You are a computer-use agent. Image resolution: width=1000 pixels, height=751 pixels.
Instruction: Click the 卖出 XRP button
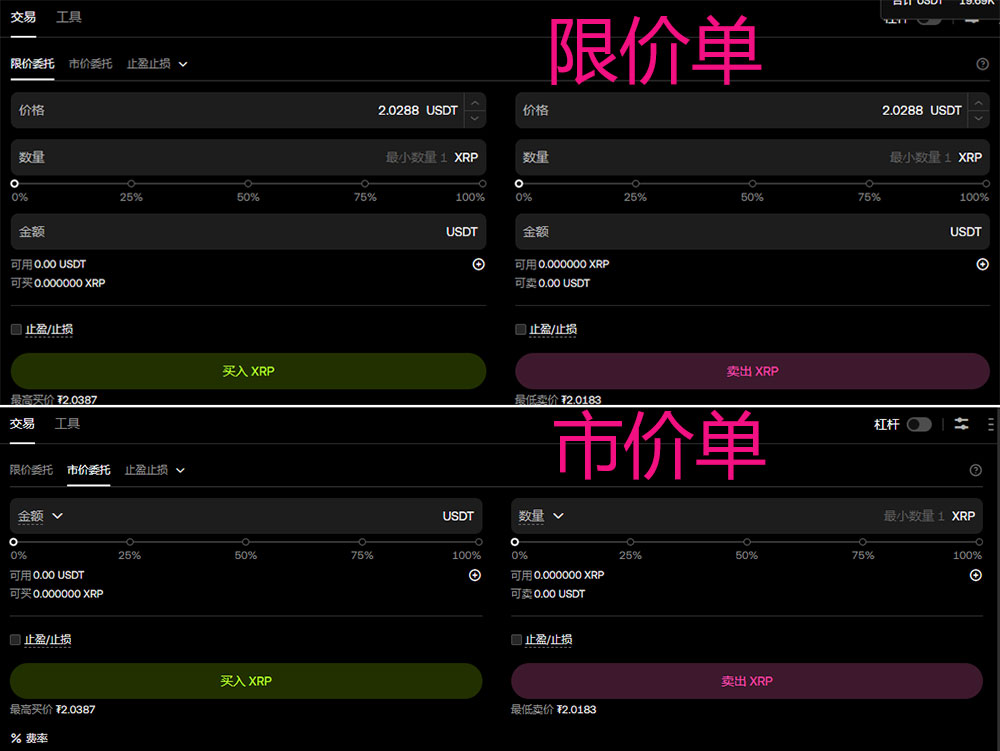[x=753, y=371]
